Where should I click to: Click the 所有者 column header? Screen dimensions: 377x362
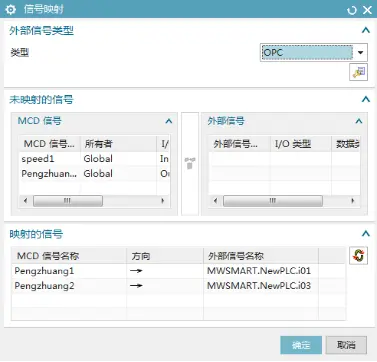coord(118,144)
